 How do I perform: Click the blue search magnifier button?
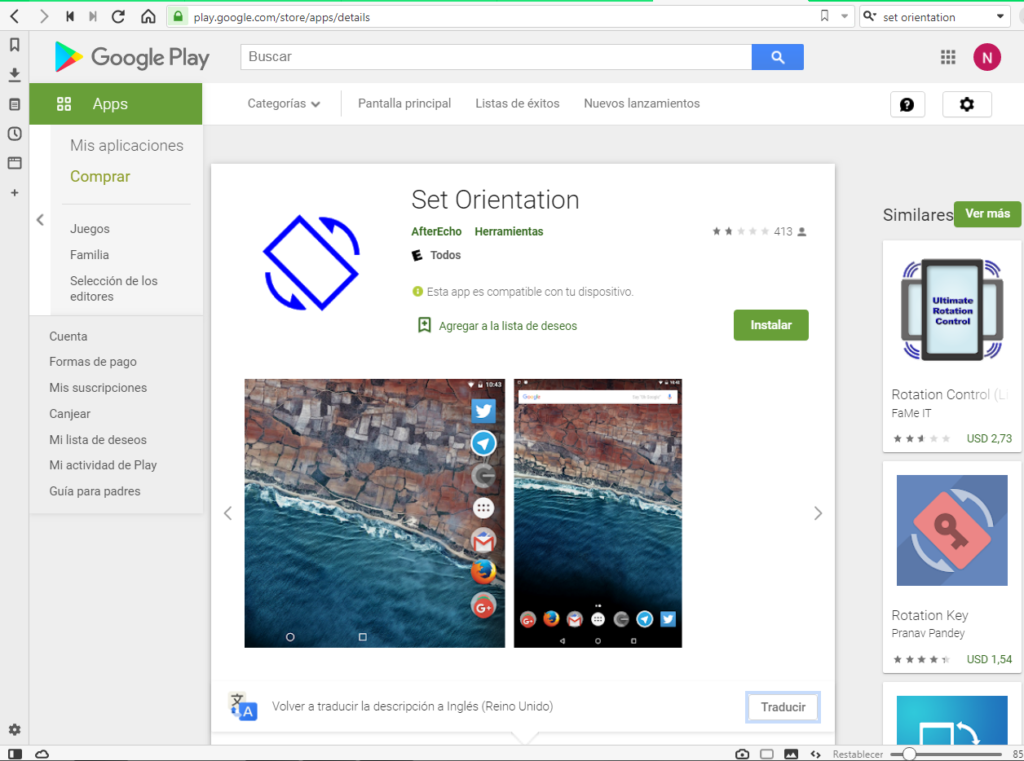pyautogui.click(x=777, y=57)
